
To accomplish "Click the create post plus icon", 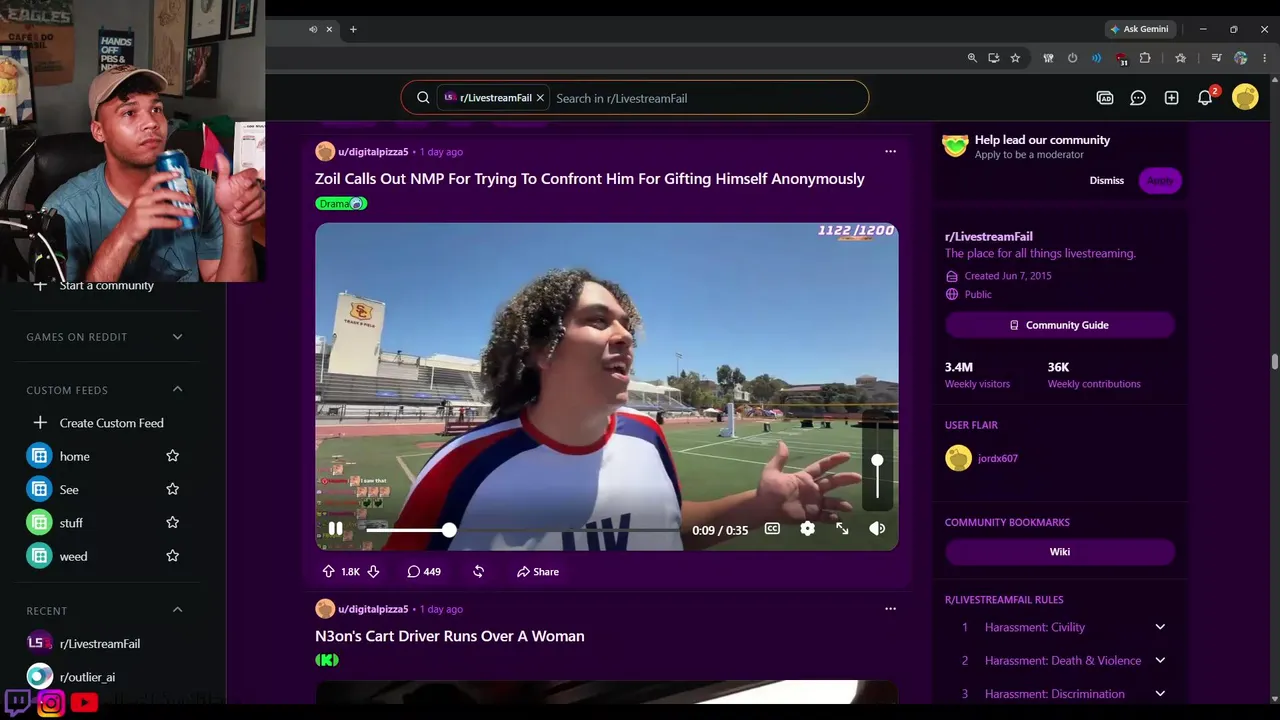I will 1171,98.
